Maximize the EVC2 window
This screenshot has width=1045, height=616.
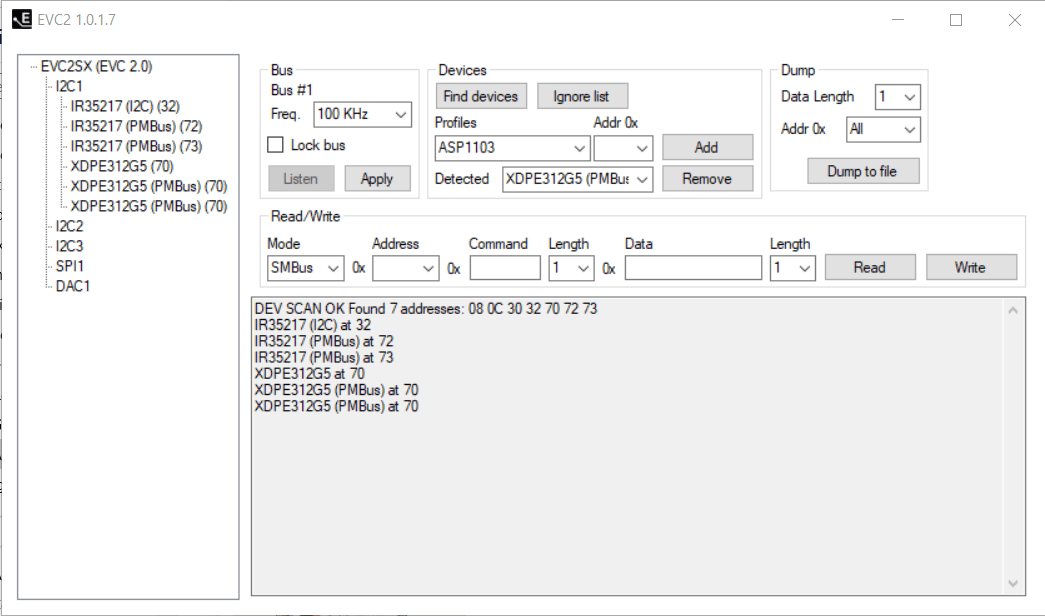click(x=956, y=20)
